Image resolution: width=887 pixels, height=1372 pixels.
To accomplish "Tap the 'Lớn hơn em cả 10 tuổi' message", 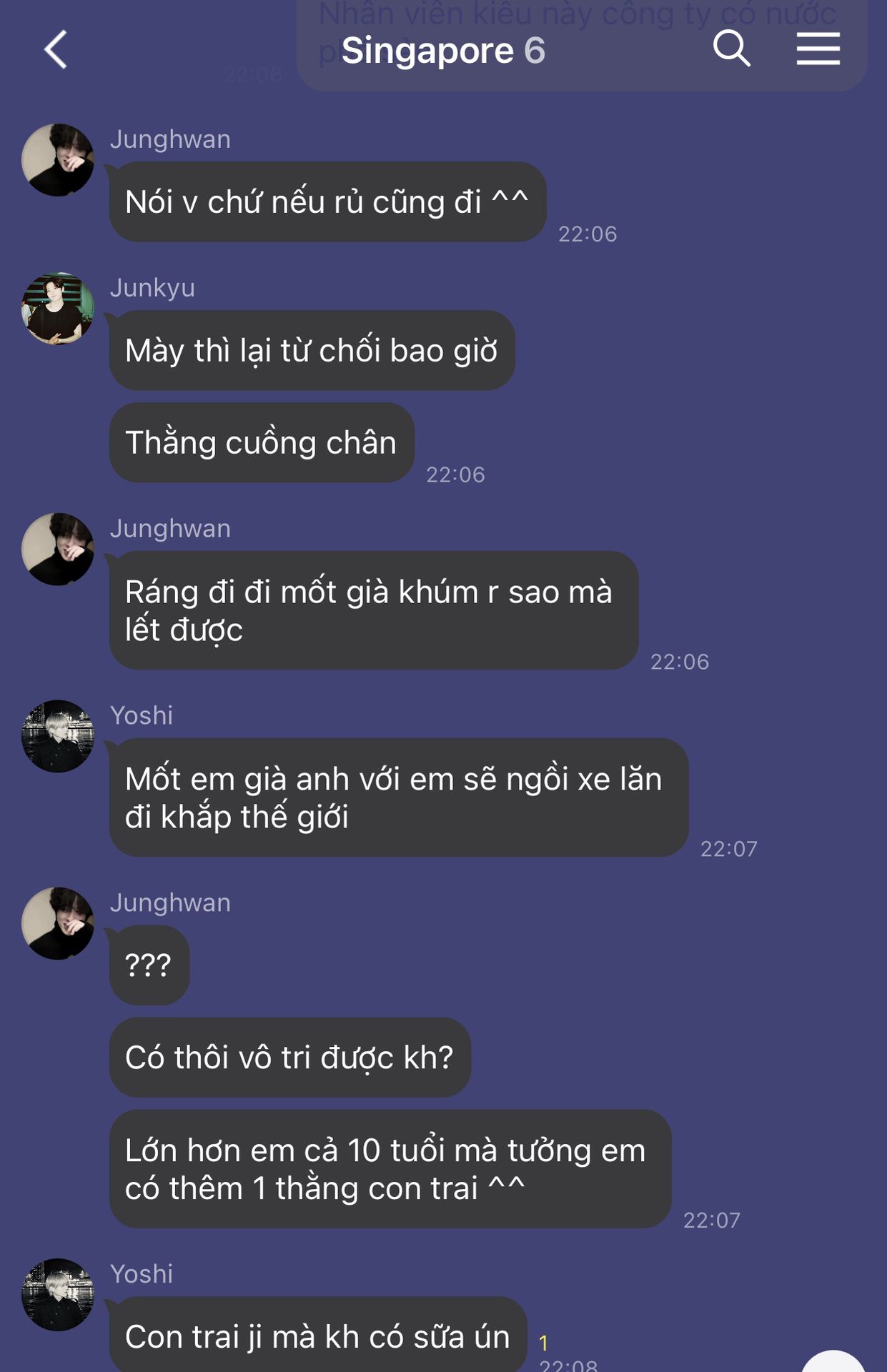I will pyautogui.click(x=390, y=1169).
